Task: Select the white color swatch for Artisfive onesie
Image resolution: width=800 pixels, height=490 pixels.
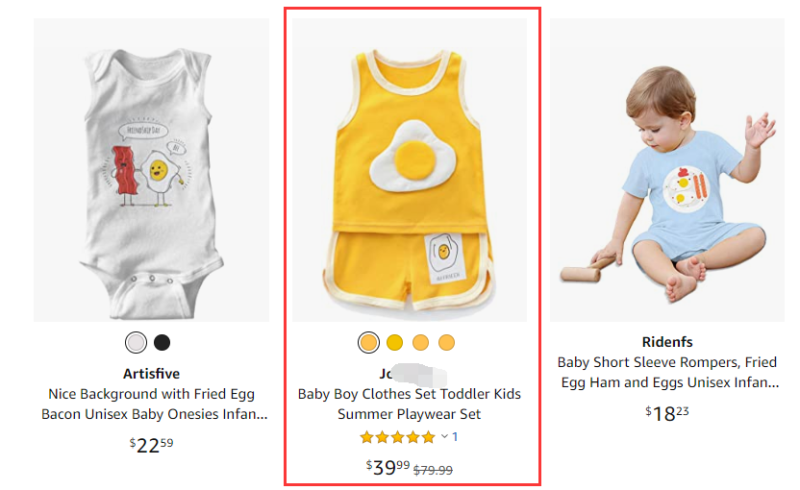Action: (x=135, y=343)
